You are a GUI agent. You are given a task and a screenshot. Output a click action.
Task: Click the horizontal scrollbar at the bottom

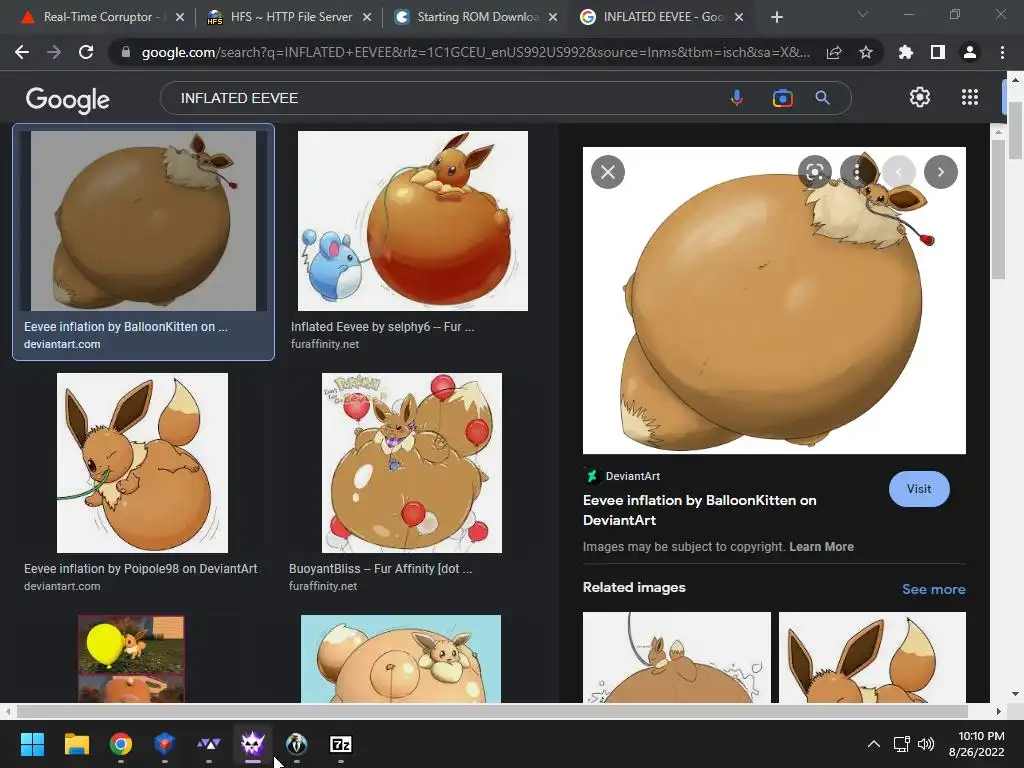pos(491,711)
